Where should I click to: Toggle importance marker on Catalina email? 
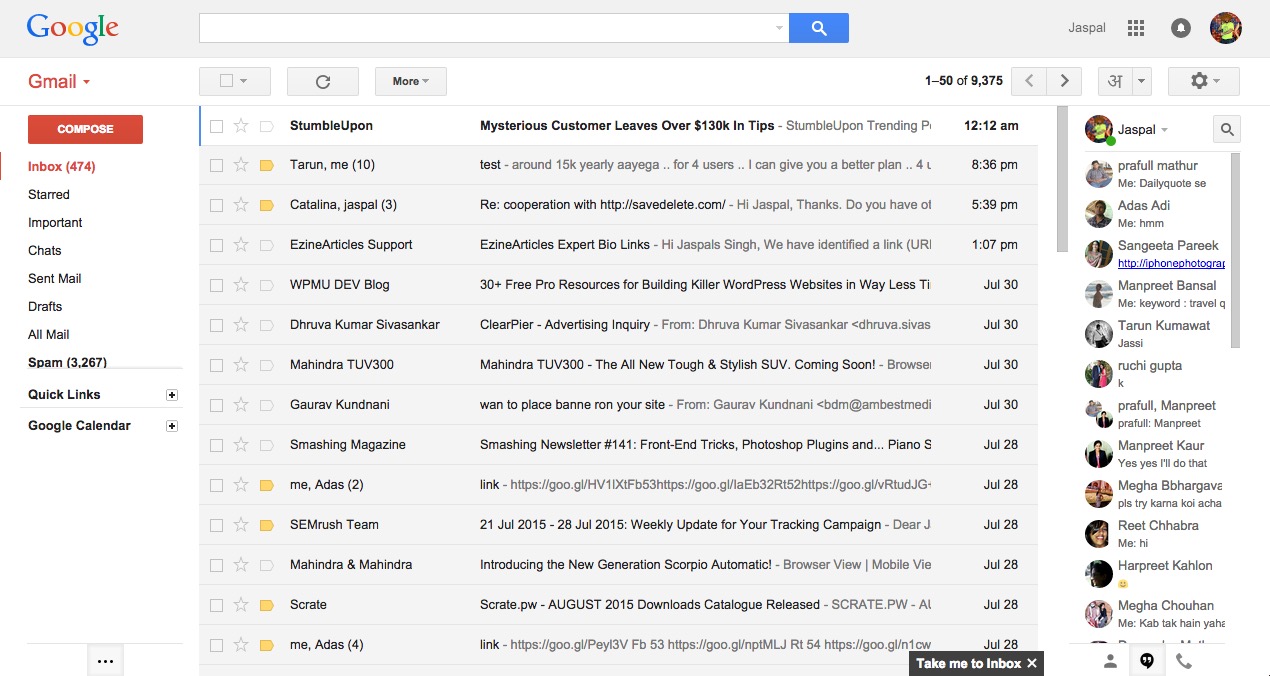coord(266,205)
